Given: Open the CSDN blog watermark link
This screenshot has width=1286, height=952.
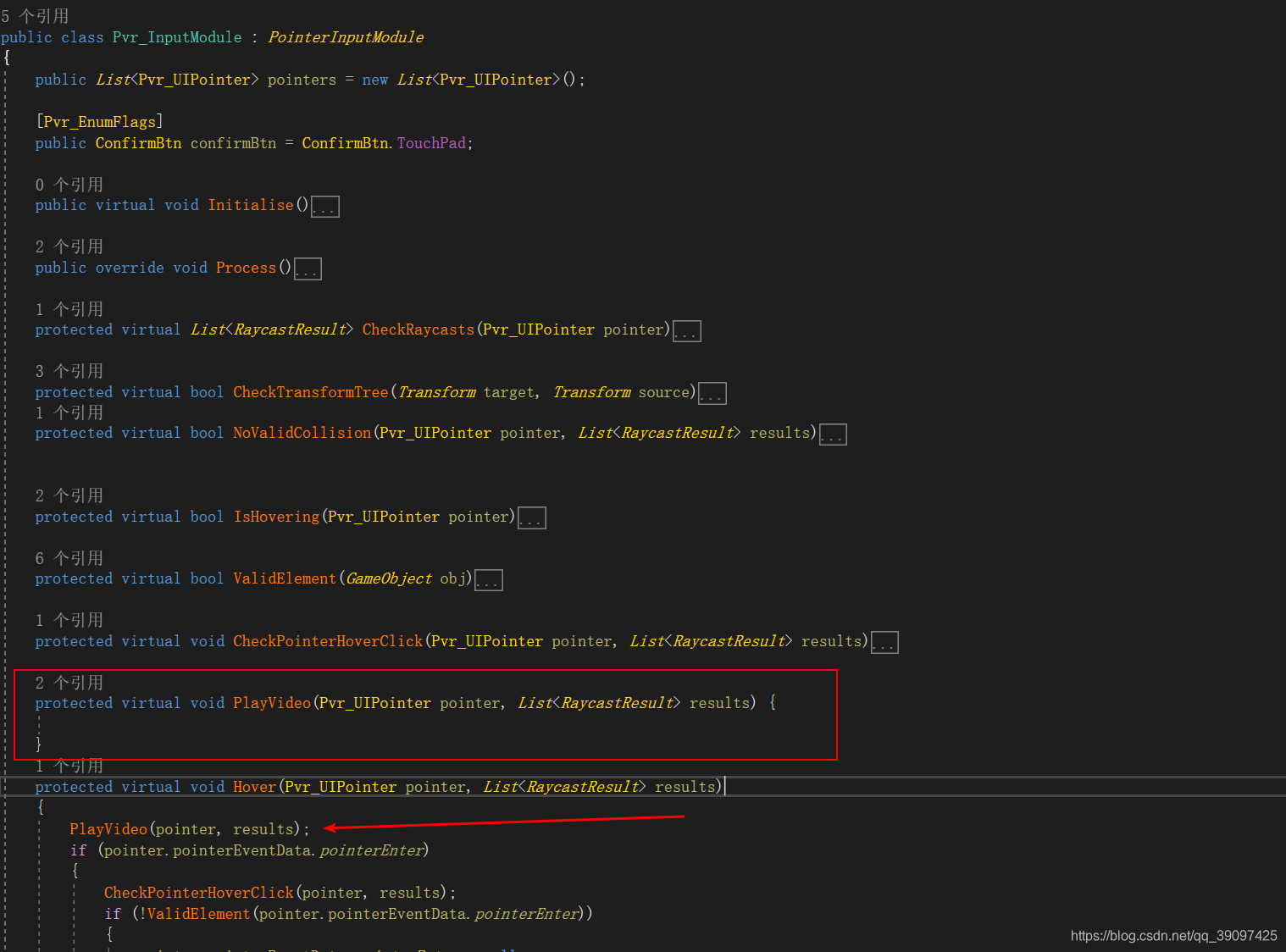Looking at the screenshot, I should click(x=1172, y=936).
